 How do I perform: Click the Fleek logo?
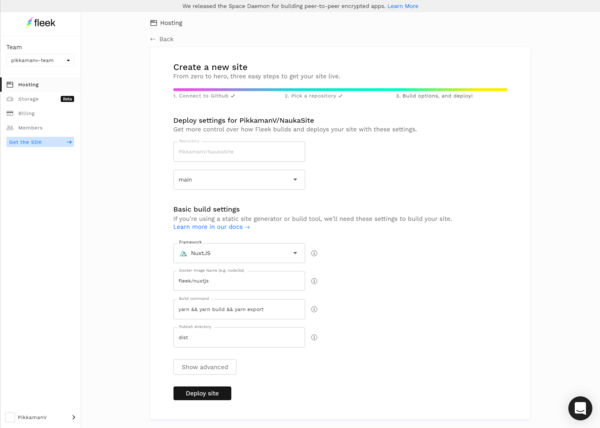coord(41,23)
